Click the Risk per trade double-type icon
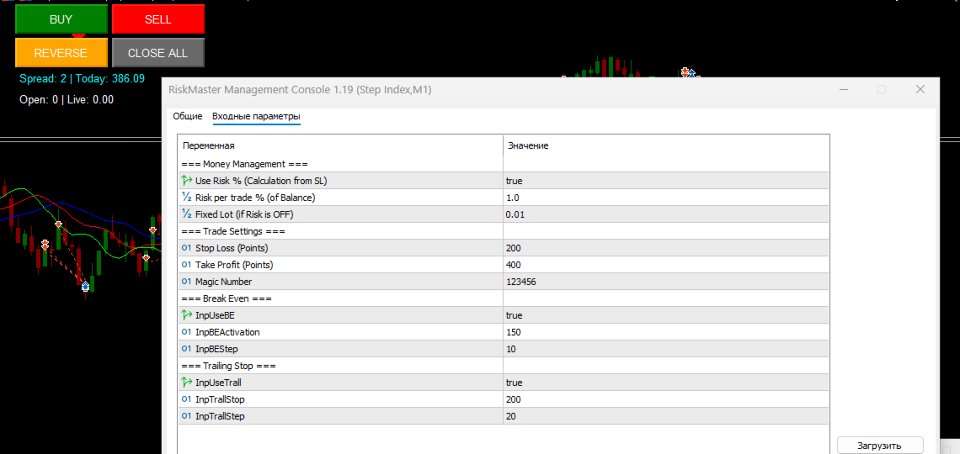 [x=187, y=198]
